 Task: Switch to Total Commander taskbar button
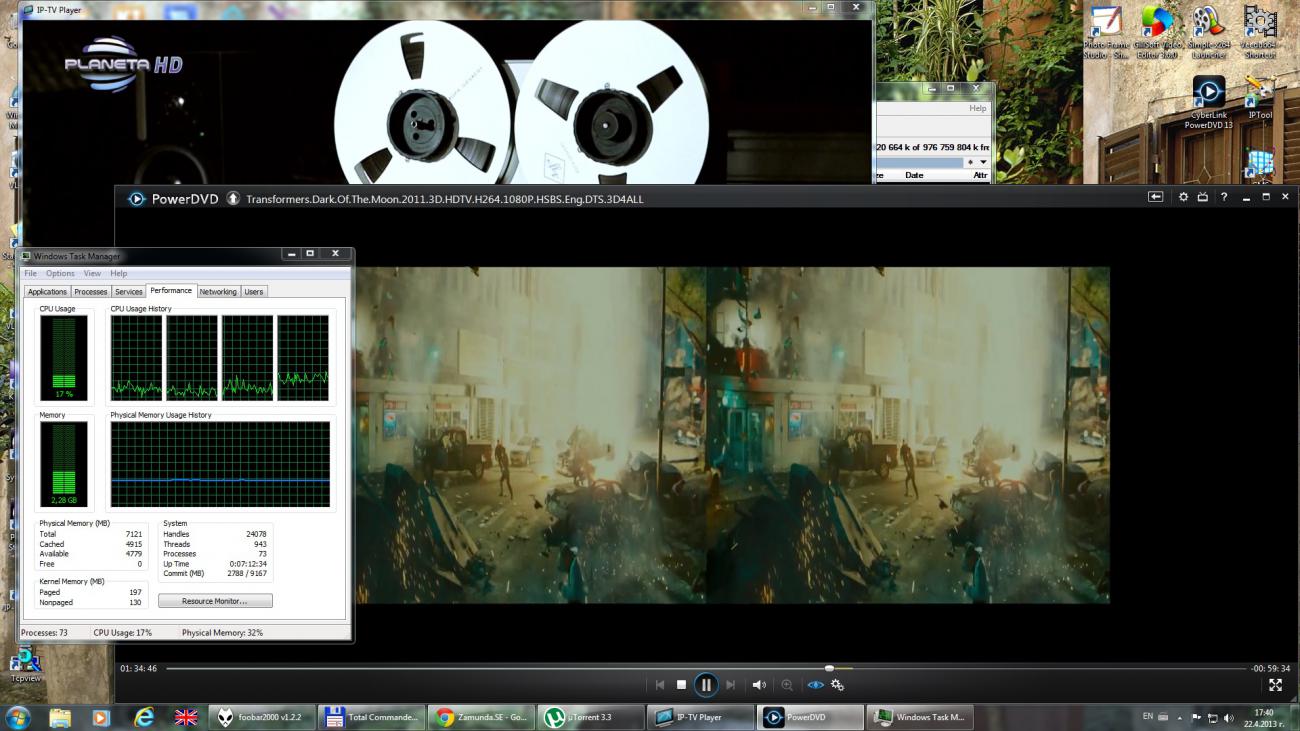372,717
